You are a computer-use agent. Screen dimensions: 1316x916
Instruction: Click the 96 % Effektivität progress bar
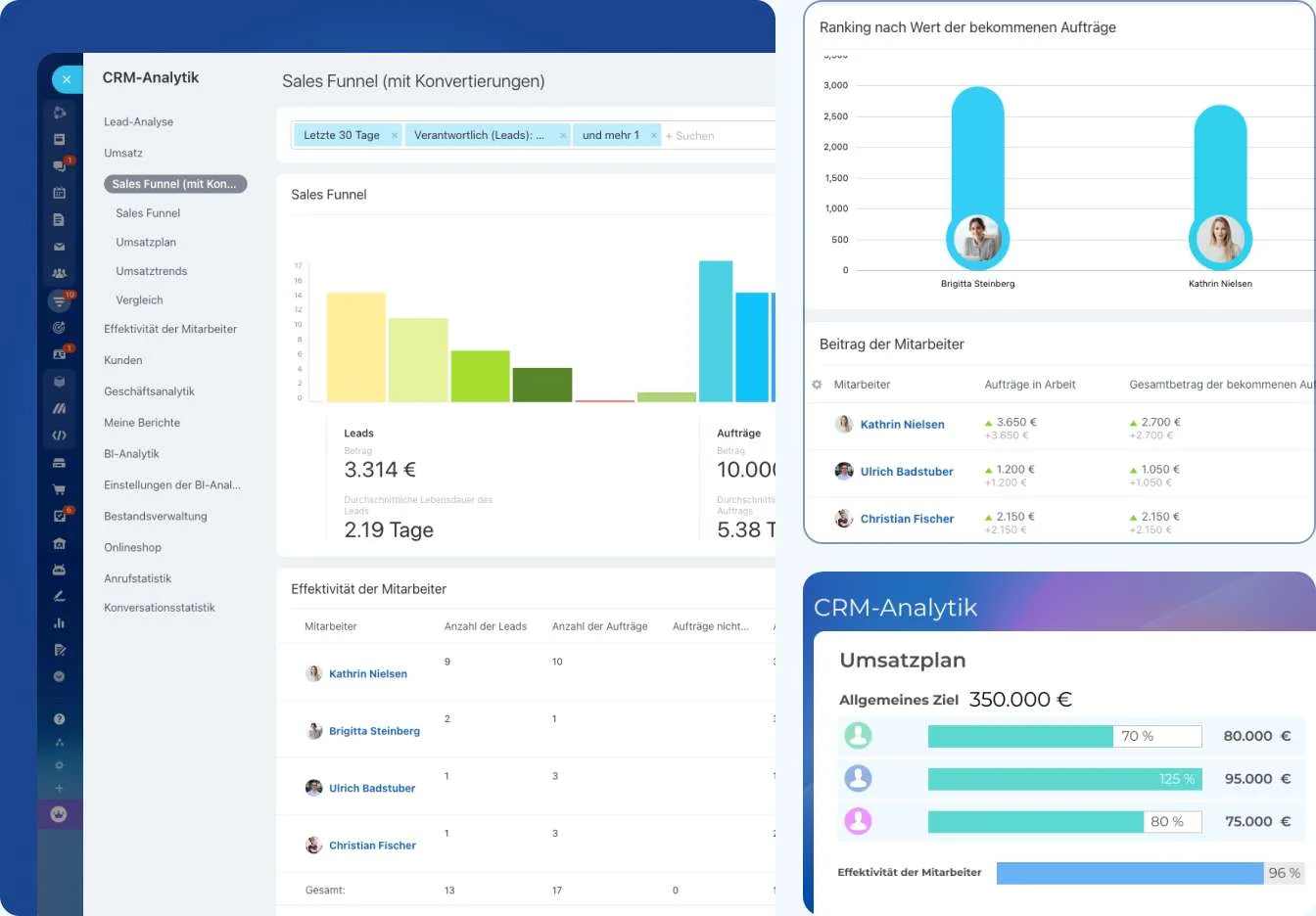pyautogui.click(x=1151, y=873)
